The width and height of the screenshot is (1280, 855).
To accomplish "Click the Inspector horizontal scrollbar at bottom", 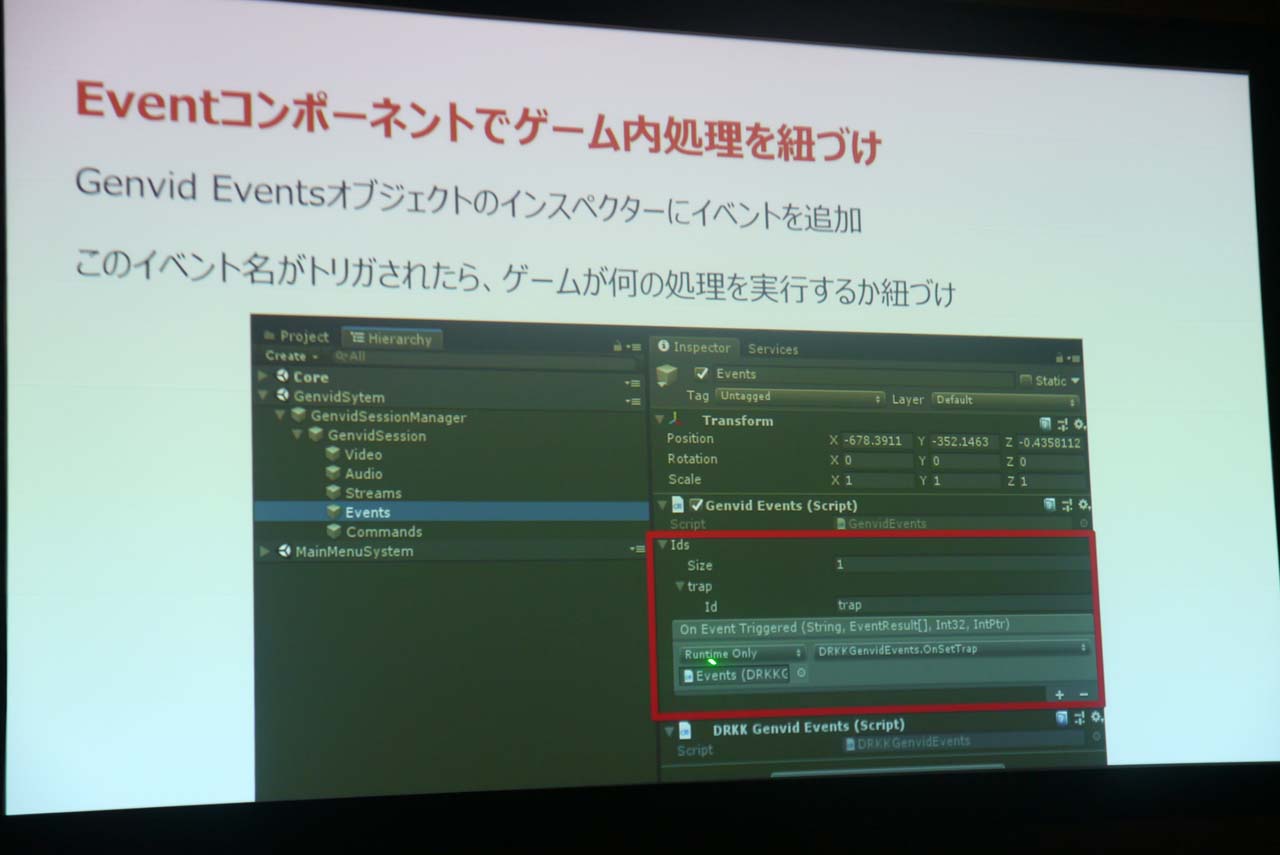I will click(x=887, y=769).
